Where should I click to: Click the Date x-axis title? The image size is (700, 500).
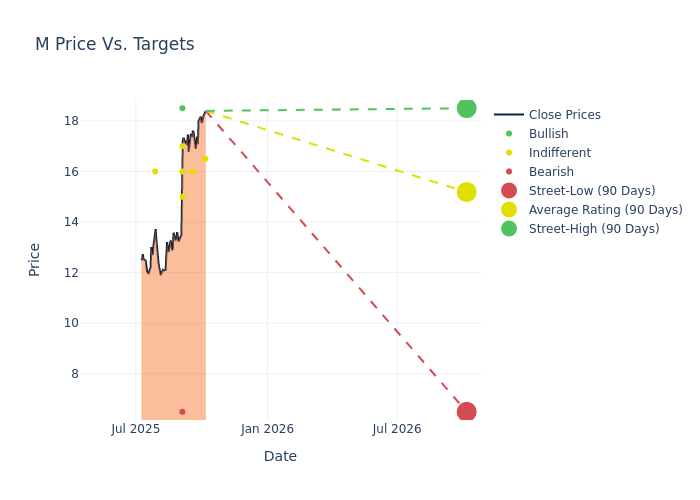[280, 456]
